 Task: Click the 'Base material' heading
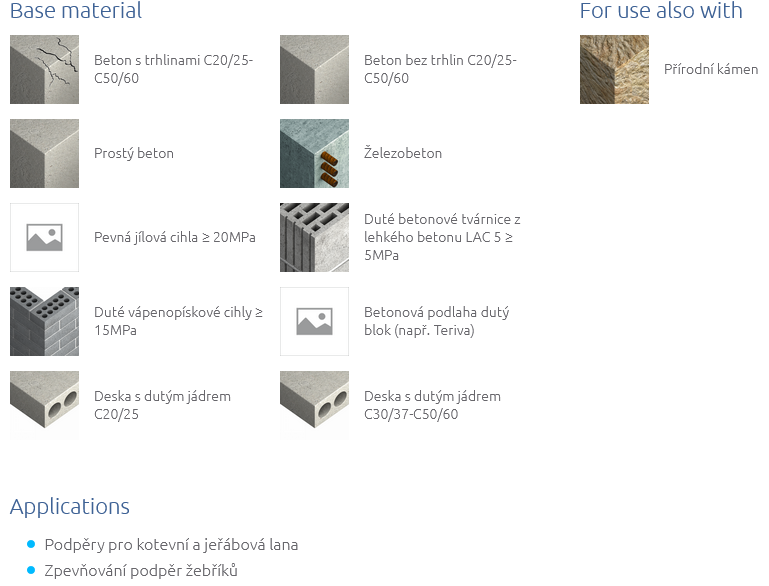[x=76, y=11]
